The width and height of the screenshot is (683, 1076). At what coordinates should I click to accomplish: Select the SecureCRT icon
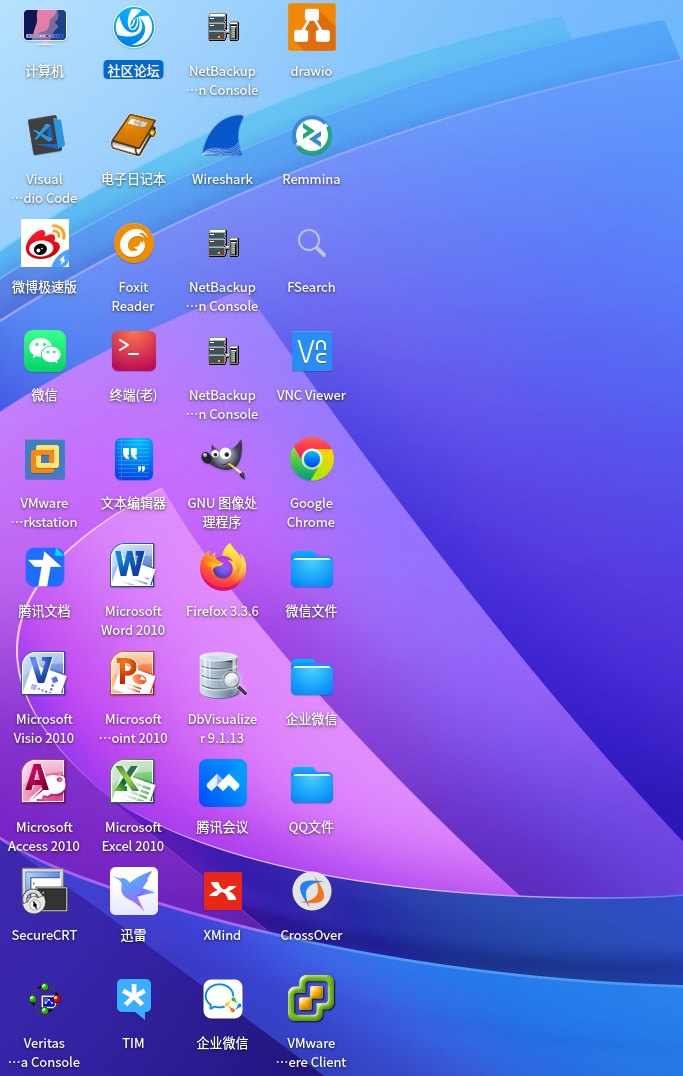(45, 891)
